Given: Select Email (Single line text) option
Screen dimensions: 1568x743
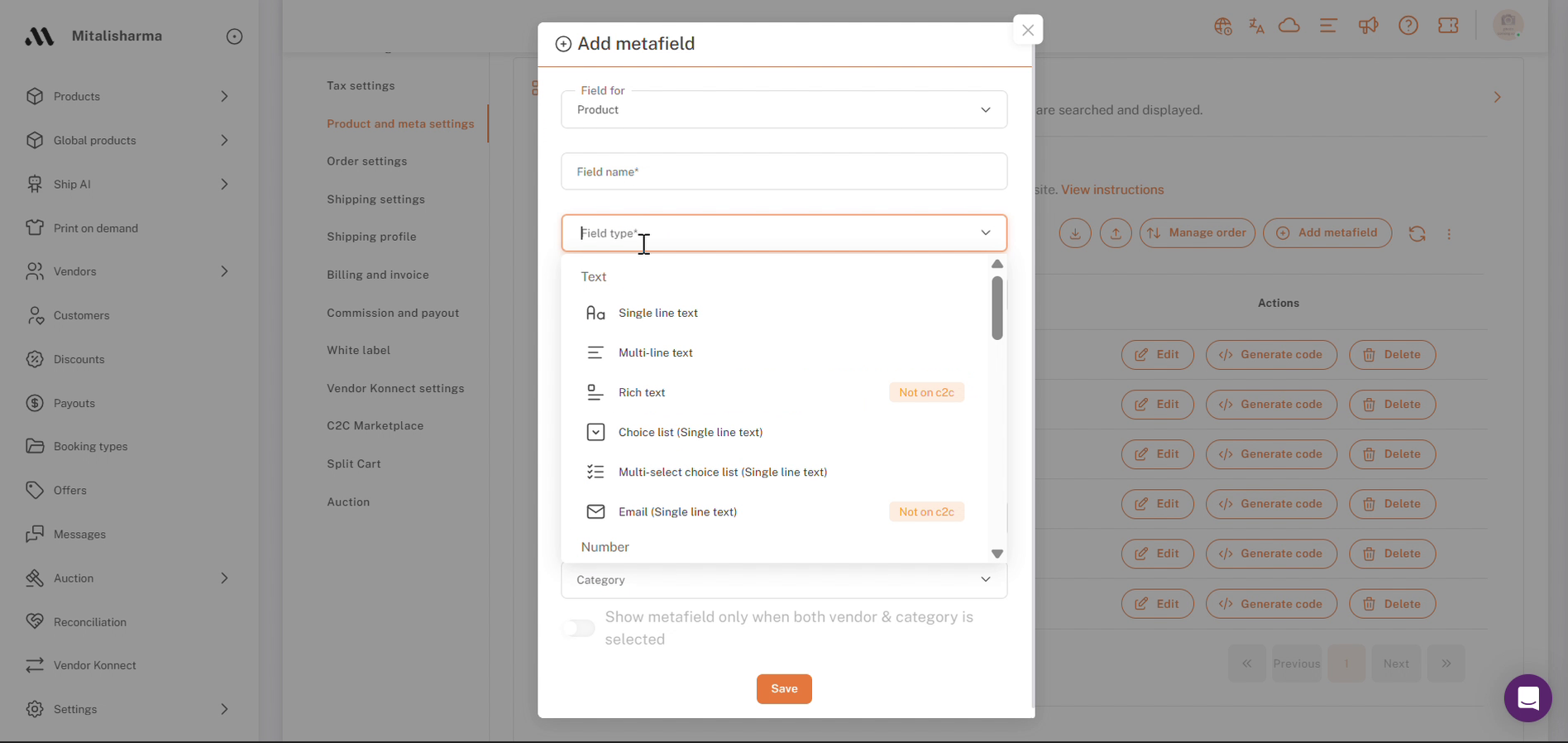Looking at the screenshot, I should (775, 511).
